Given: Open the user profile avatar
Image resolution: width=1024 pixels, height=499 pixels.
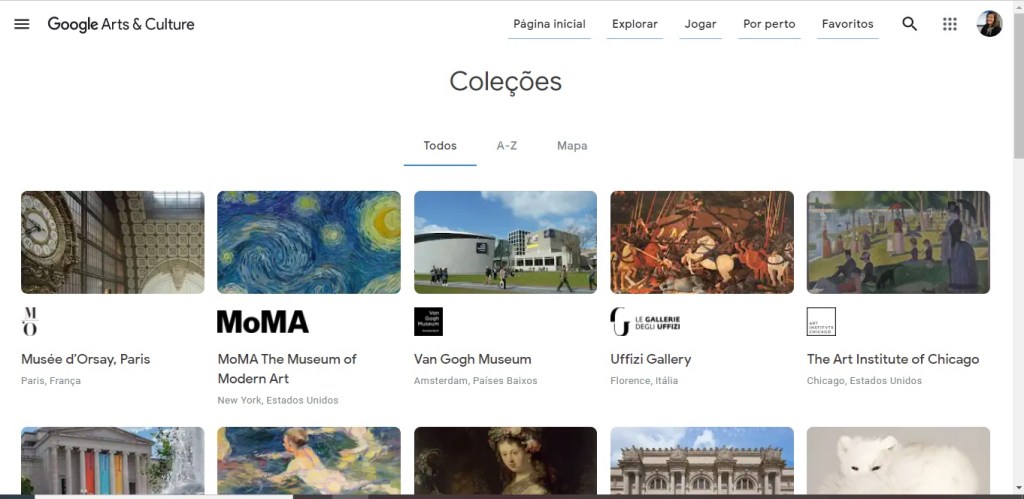Looking at the screenshot, I should pyautogui.click(x=989, y=24).
